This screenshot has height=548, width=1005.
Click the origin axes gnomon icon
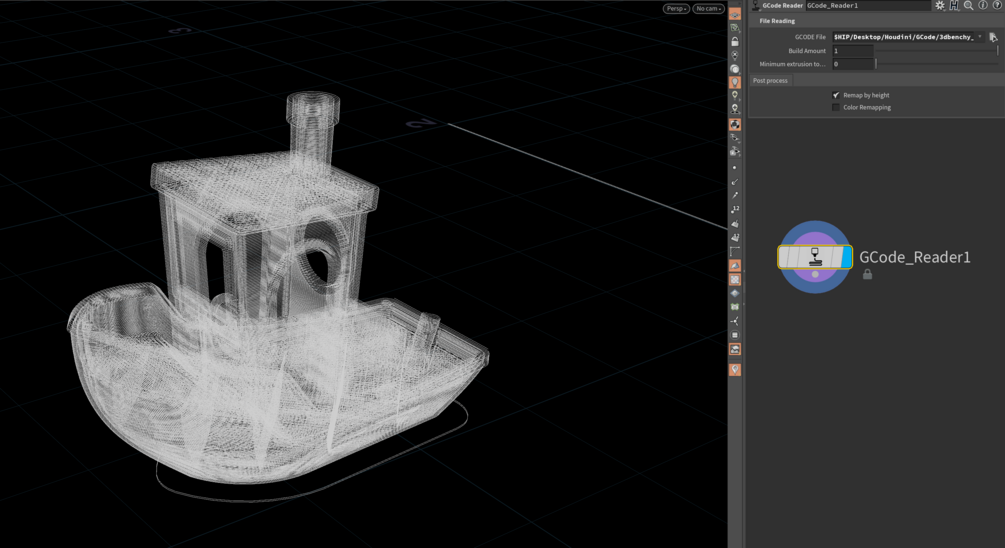735,321
